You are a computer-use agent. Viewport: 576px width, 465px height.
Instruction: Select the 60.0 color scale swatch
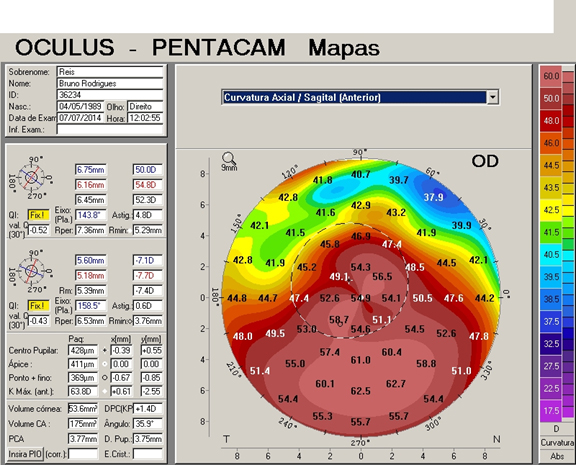coord(551,76)
